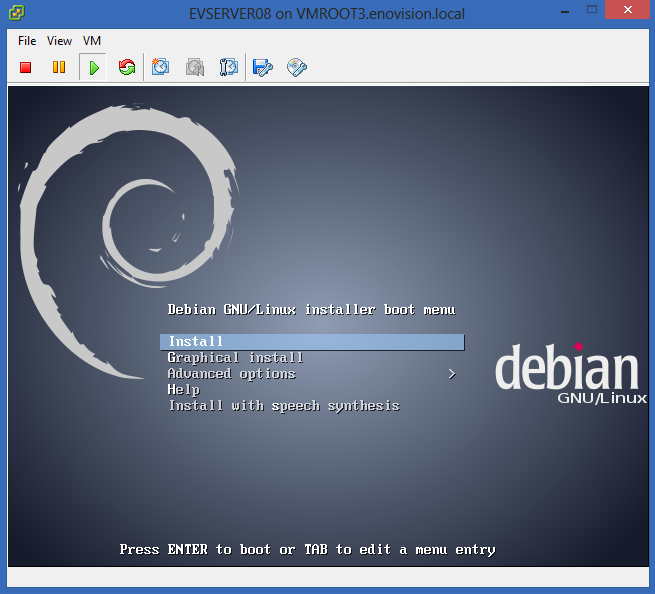Suspend the virtual machine with the pause icon

click(59, 67)
